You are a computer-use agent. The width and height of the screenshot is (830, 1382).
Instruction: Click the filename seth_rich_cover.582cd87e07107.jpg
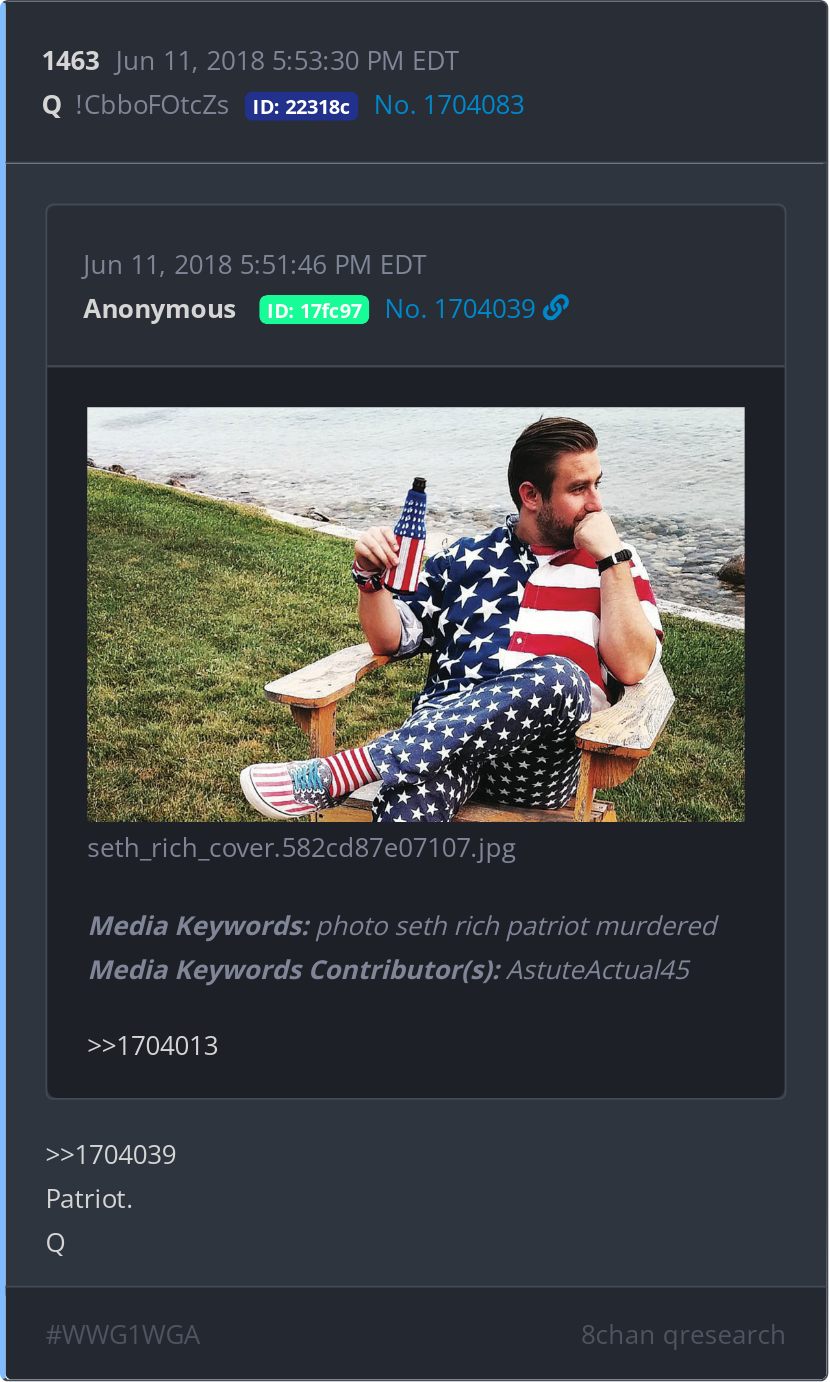click(x=302, y=850)
